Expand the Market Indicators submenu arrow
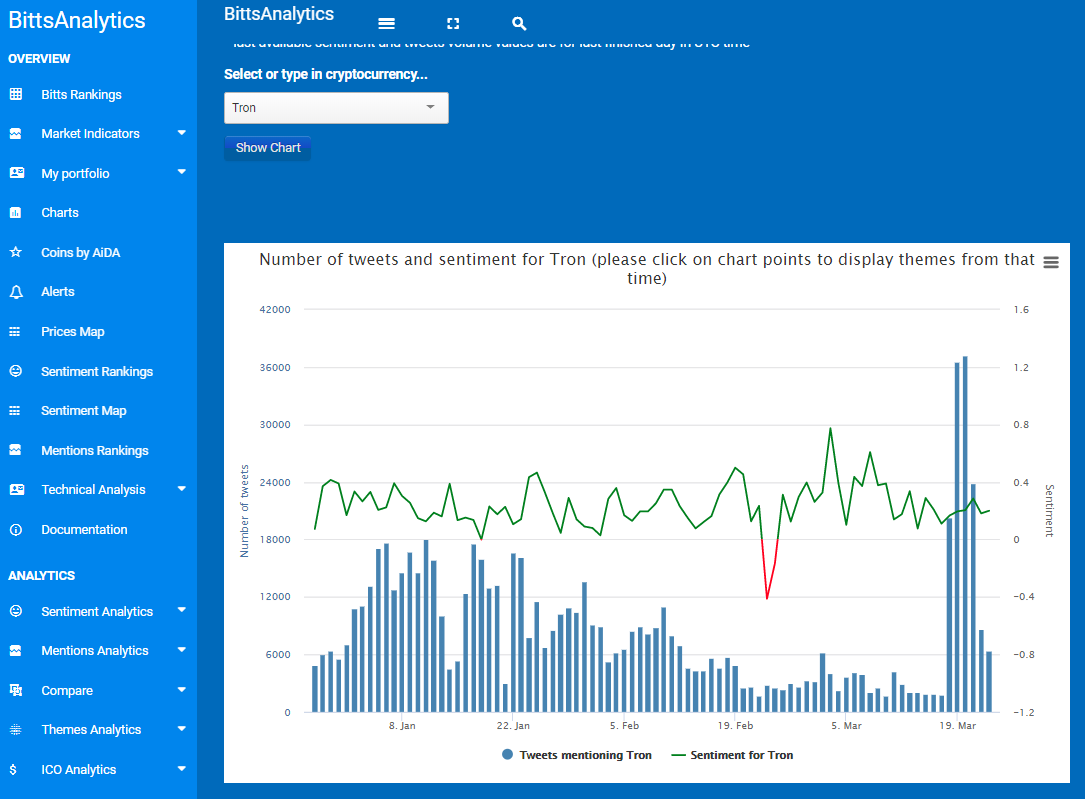 (x=182, y=132)
